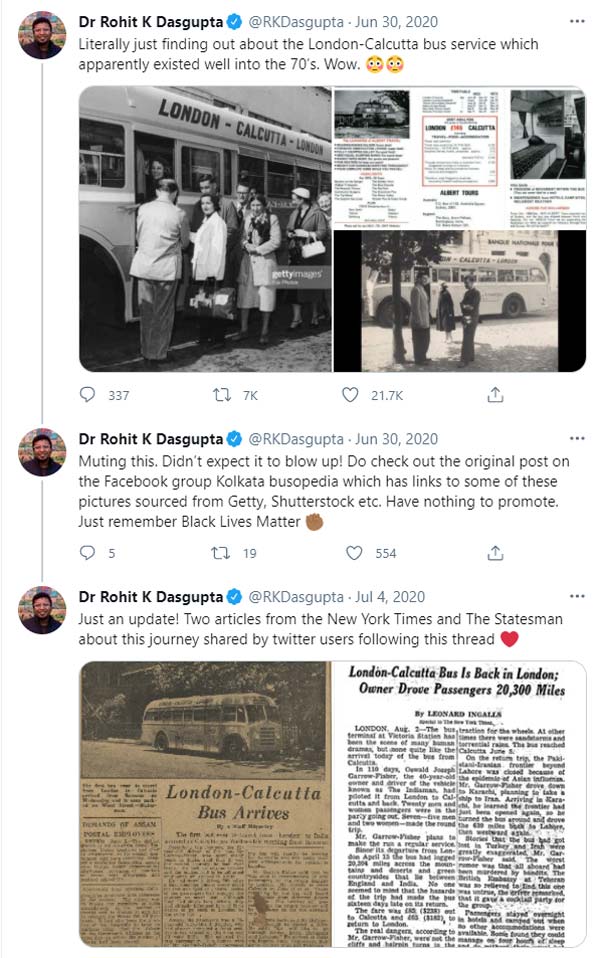This screenshot has width=600, height=958.
Task: Open the more options menu on the Jun 30 muting tweet
Action: (x=575, y=437)
